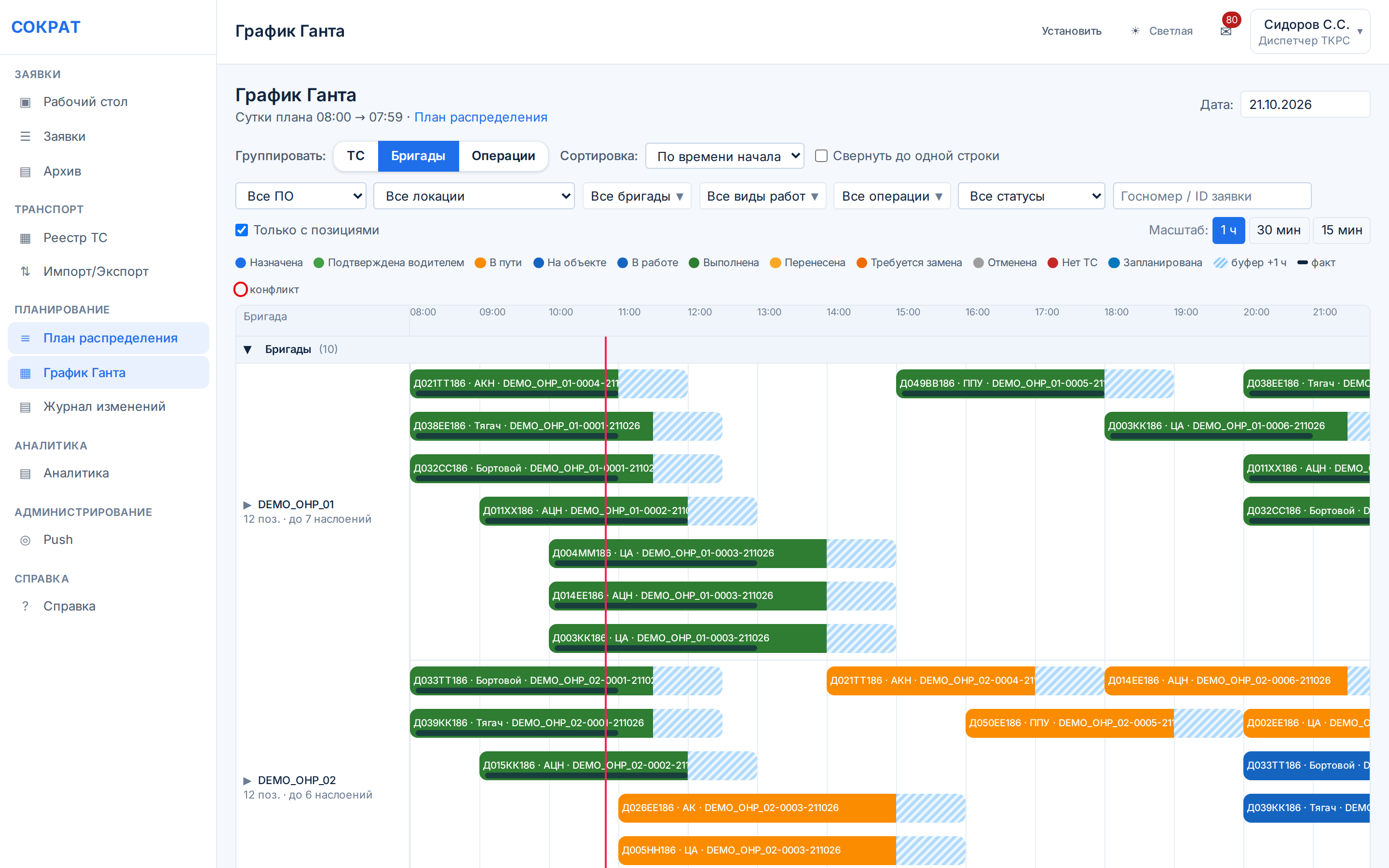Set scale to 30 мин
This screenshot has width=1389, height=868.
click(1278, 230)
